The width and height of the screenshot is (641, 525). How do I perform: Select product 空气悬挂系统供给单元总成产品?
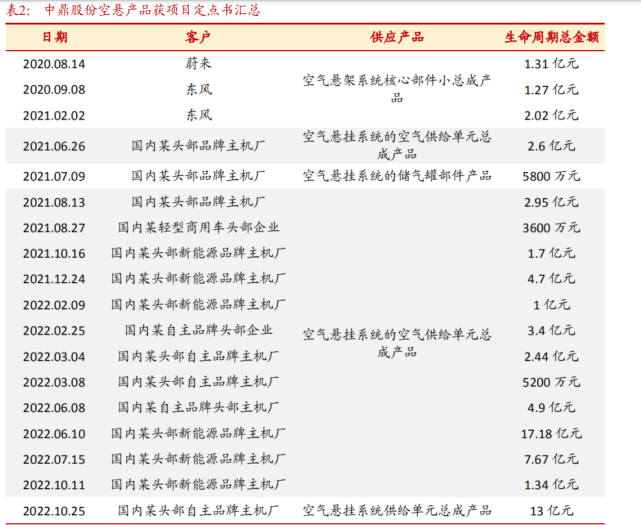397,511
